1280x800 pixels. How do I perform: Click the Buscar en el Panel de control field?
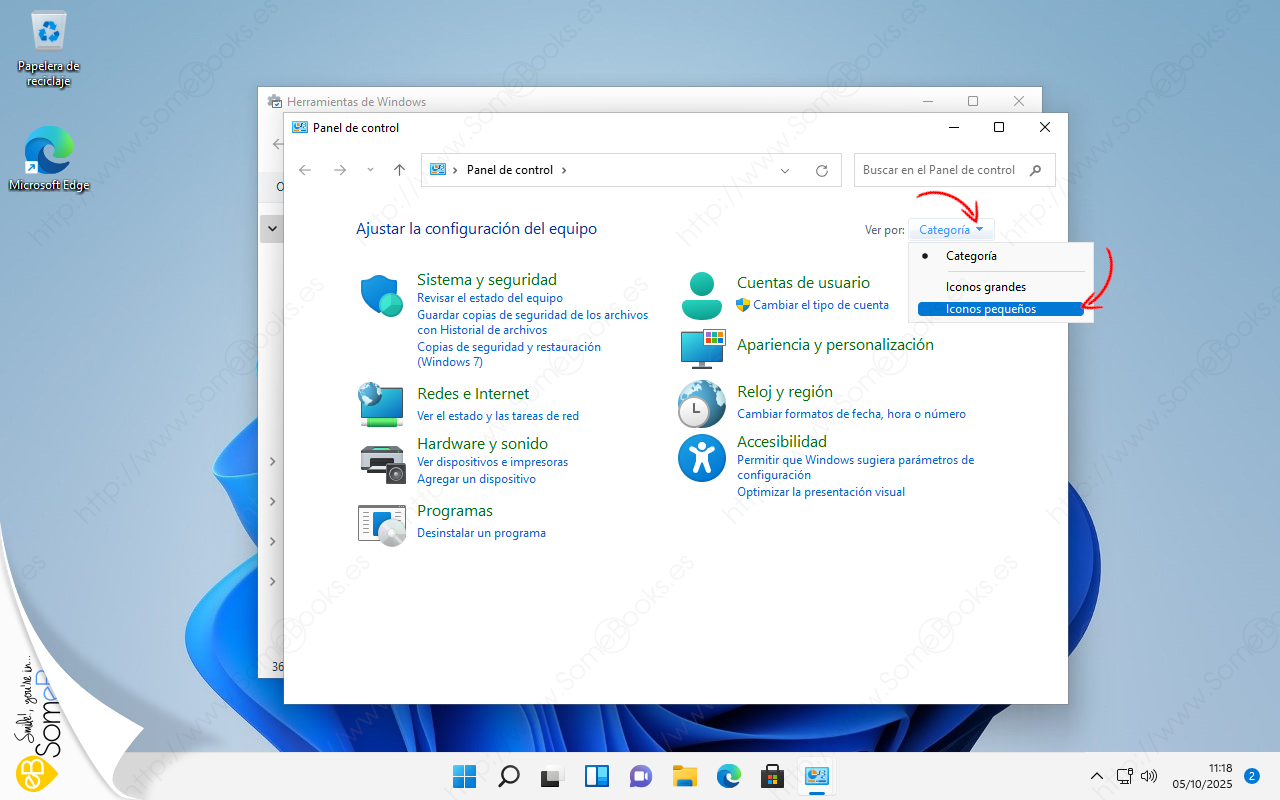point(940,170)
